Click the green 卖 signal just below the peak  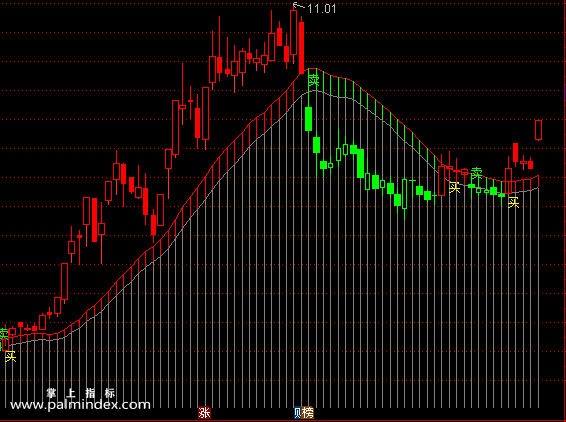[x=313, y=80]
